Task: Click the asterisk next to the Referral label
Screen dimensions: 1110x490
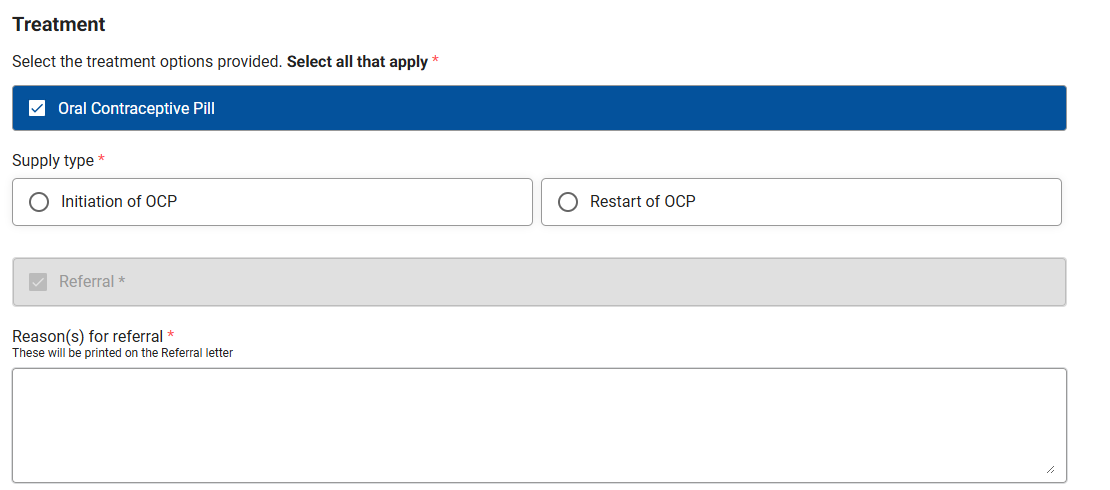Action: (122, 281)
